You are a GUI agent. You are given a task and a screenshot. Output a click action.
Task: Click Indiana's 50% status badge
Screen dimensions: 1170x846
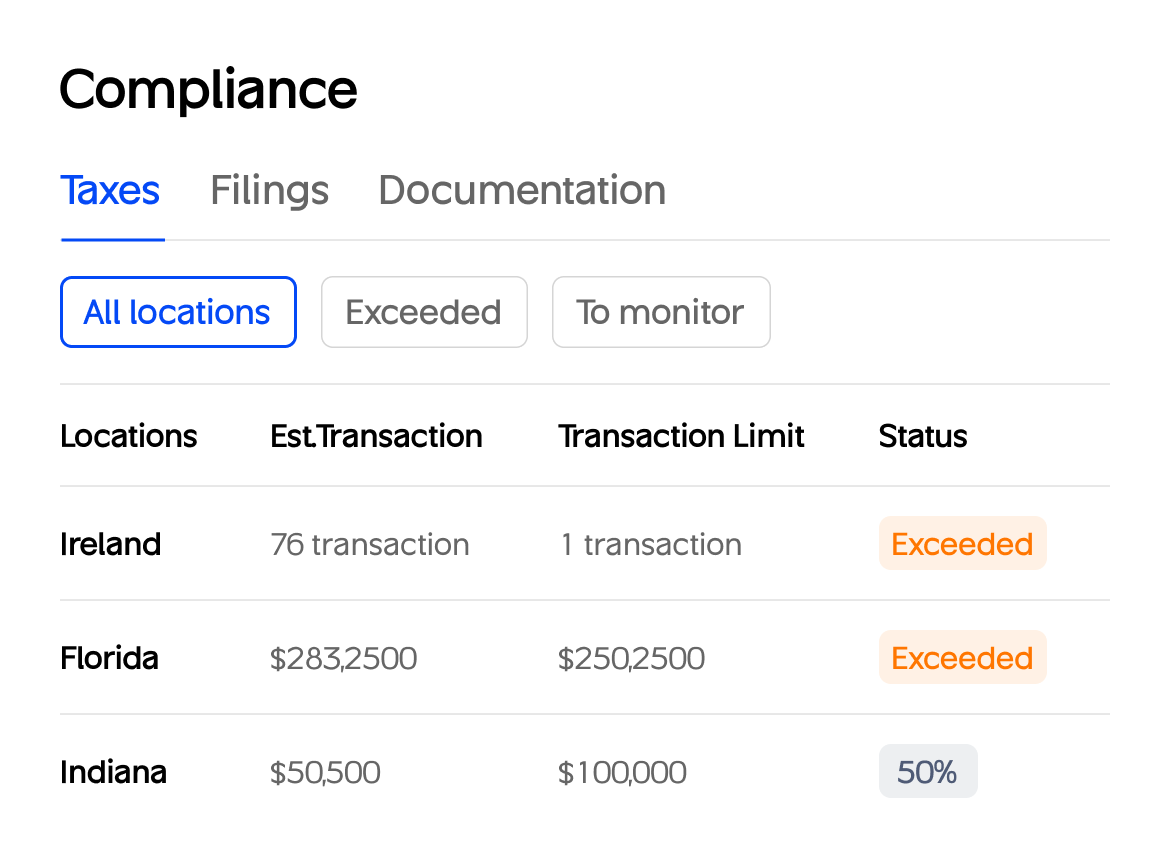[928, 771]
